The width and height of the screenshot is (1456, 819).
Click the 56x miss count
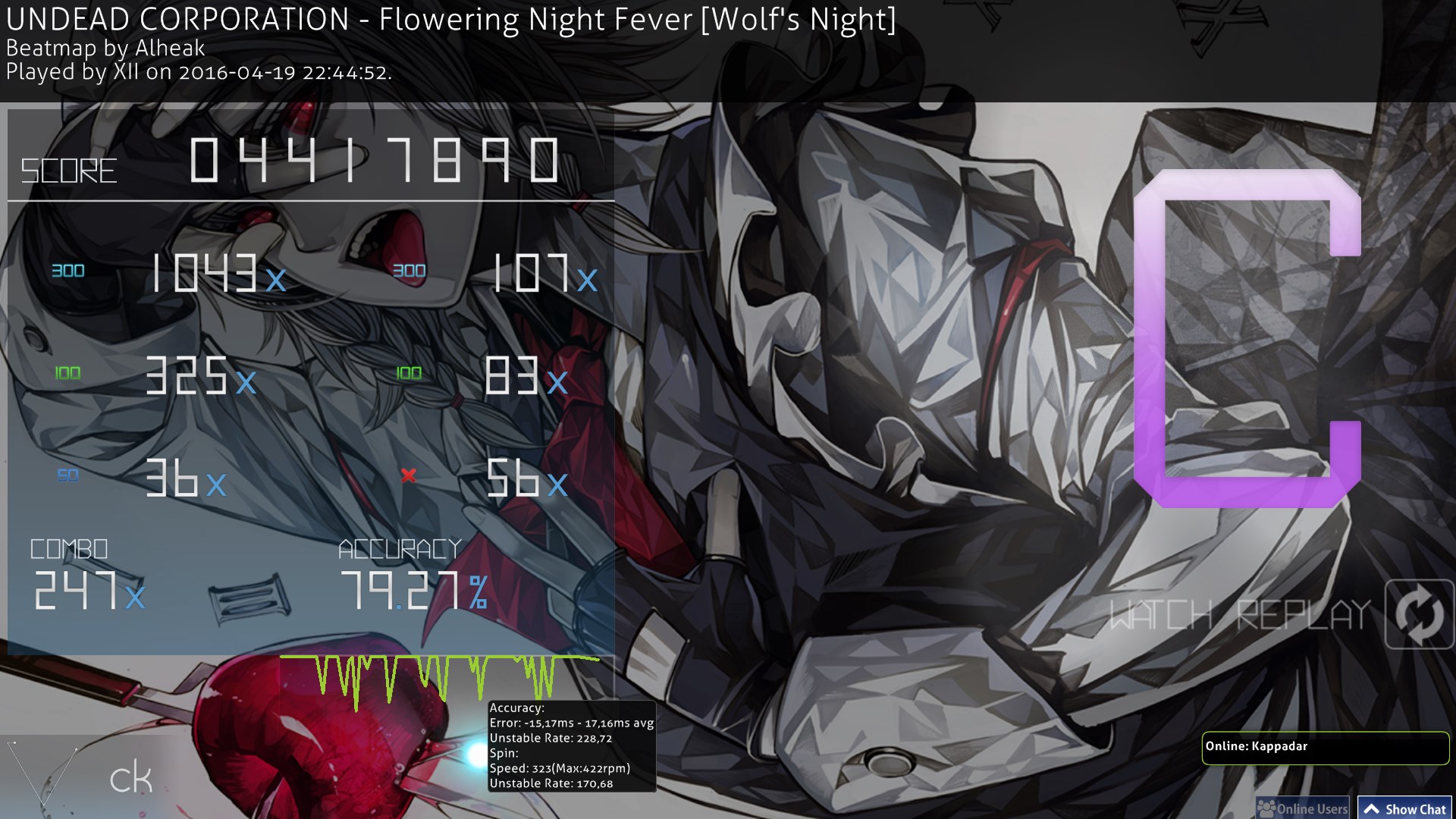(x=526, y=478)
